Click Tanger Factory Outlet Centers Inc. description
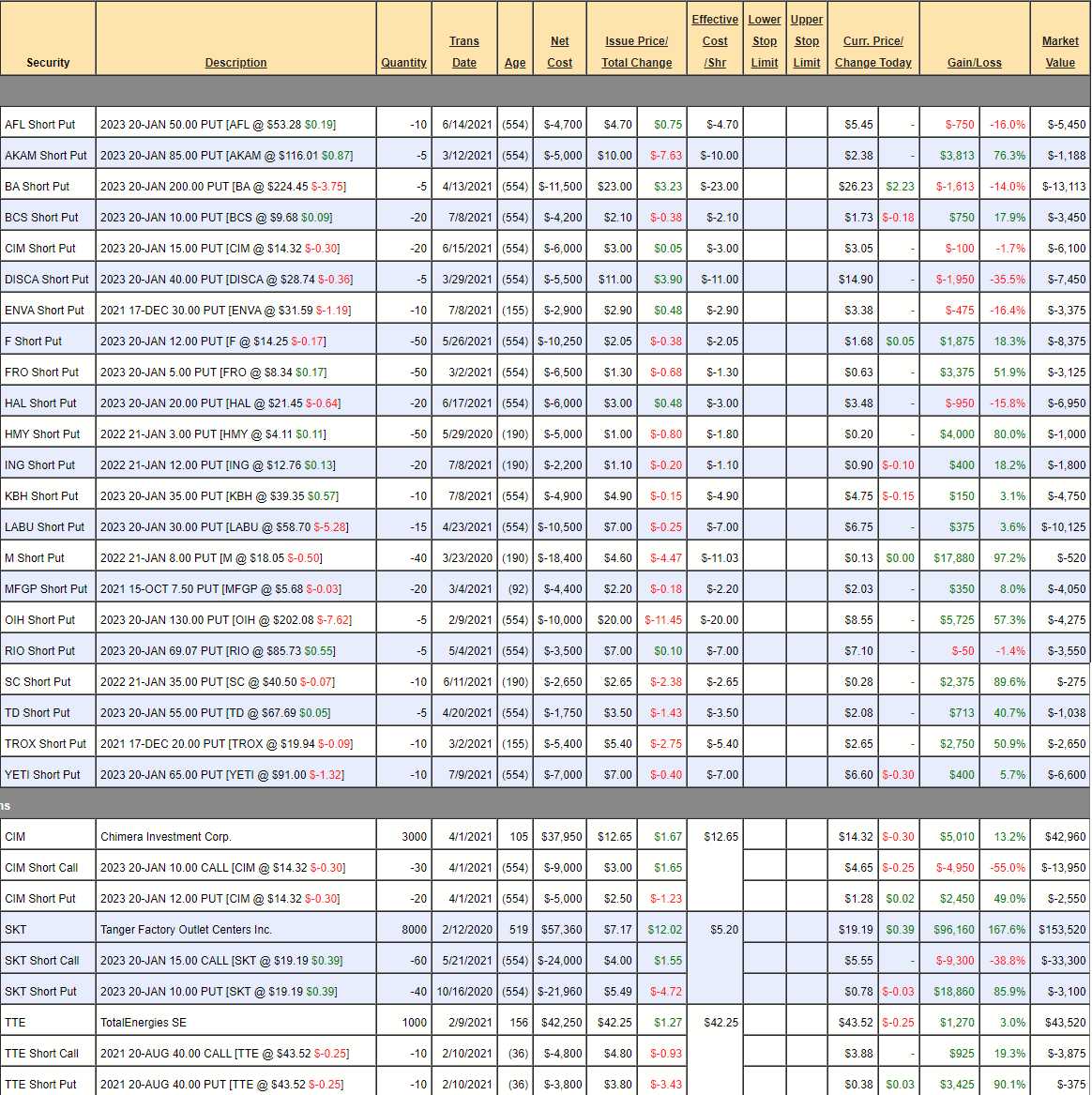The image size is (1092, 1095). click(x=186, y=930)
